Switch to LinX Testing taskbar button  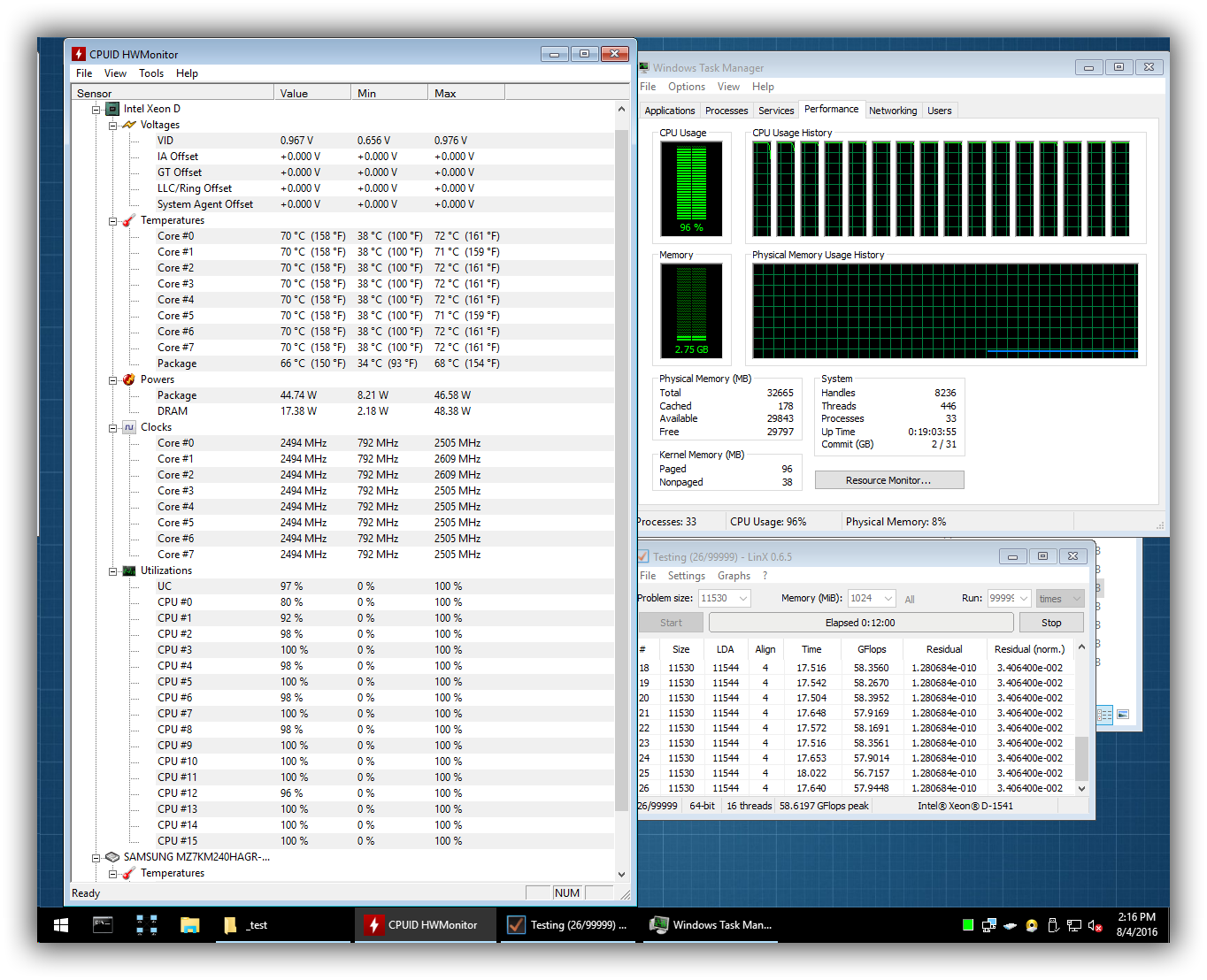tap(568, 925)
